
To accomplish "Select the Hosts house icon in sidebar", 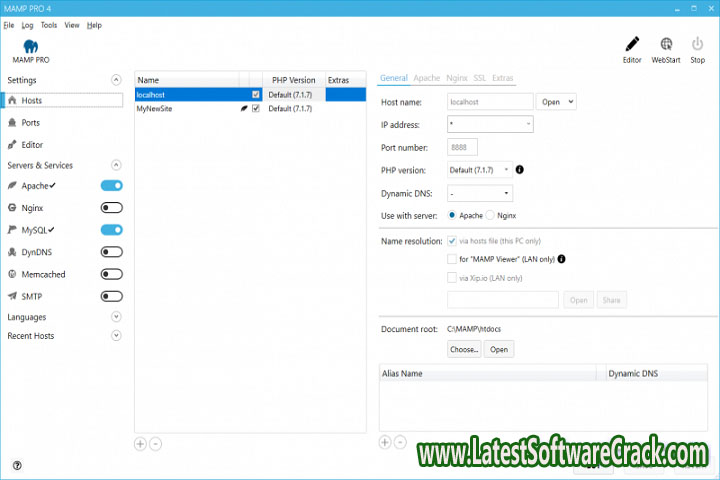I will click(x=12, y=100).
